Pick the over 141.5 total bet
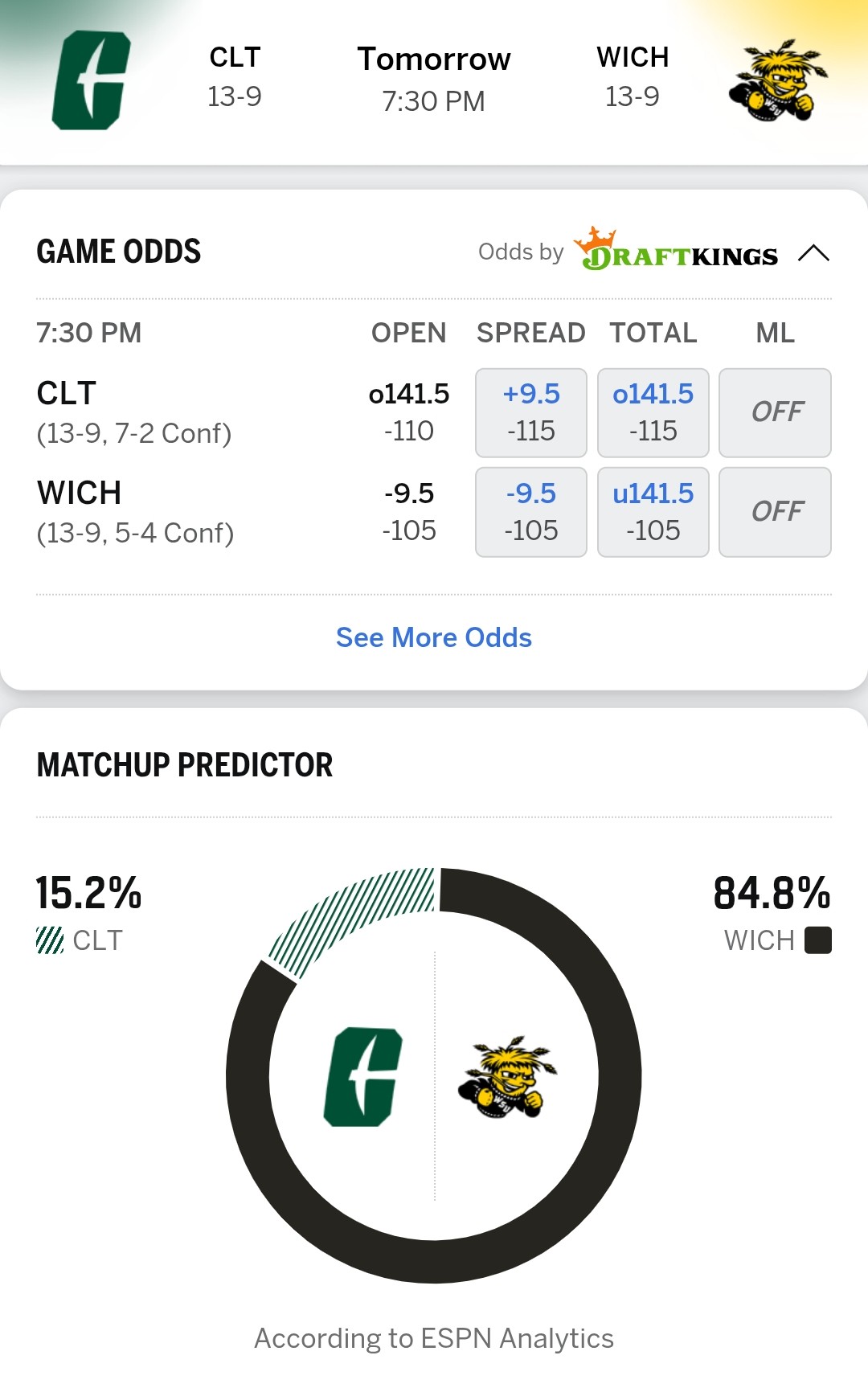The width and height of the screenshot is (868, 1384). (653, 412)
